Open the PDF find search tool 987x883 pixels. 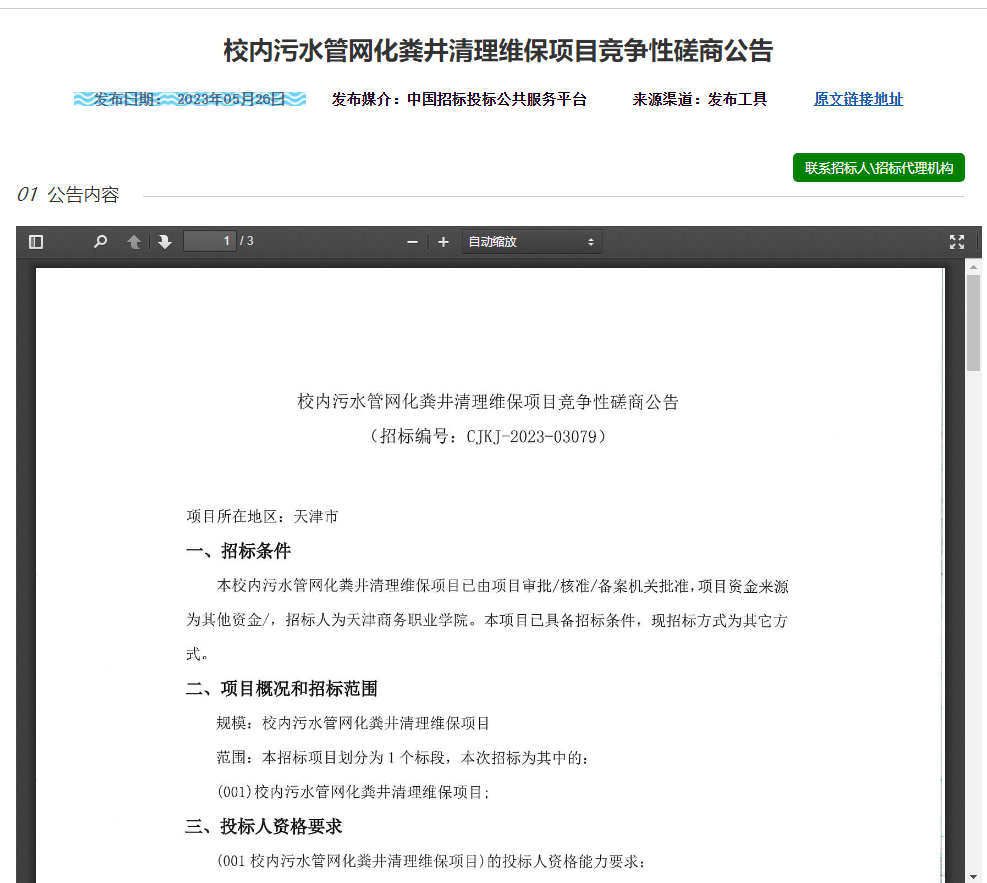click(x=100, y=242)
